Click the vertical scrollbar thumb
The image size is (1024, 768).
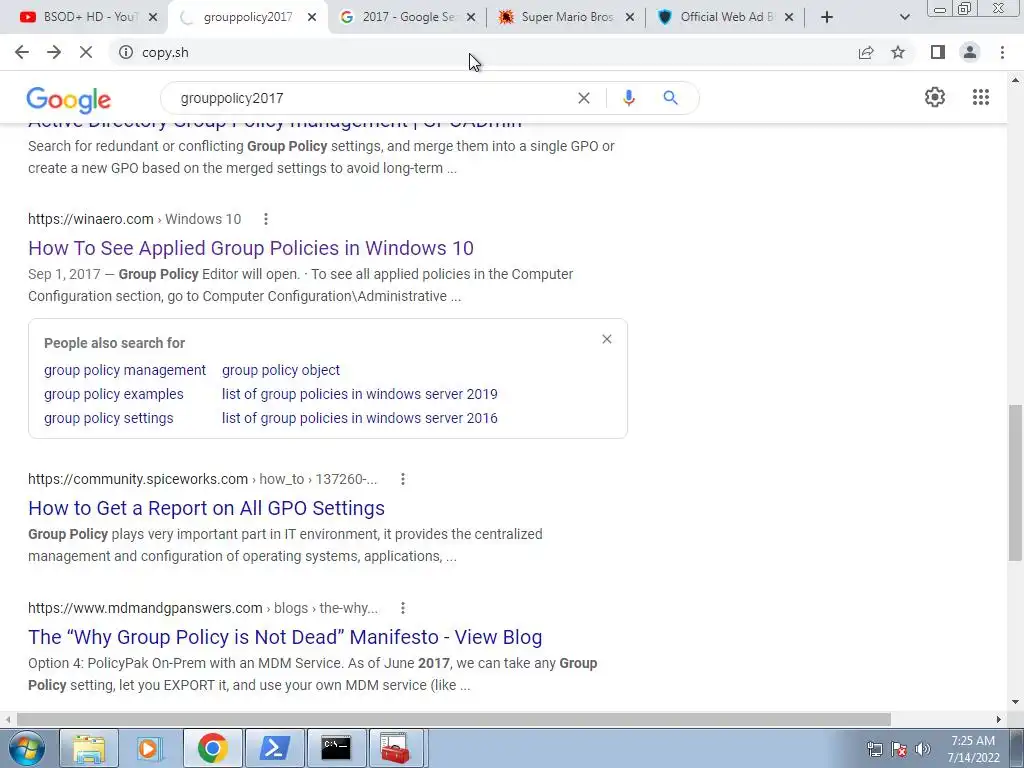tap(1016, 483)
